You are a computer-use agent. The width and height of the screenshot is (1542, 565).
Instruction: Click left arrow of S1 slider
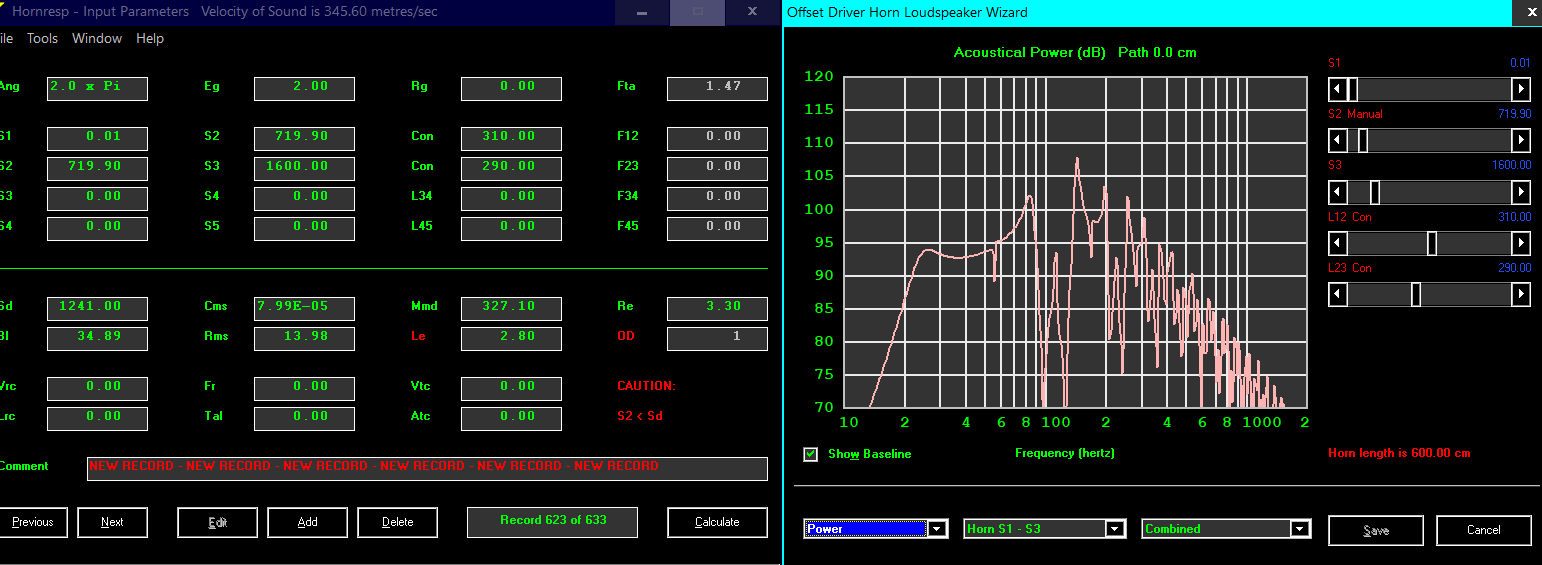click(x=1336, y=88)
